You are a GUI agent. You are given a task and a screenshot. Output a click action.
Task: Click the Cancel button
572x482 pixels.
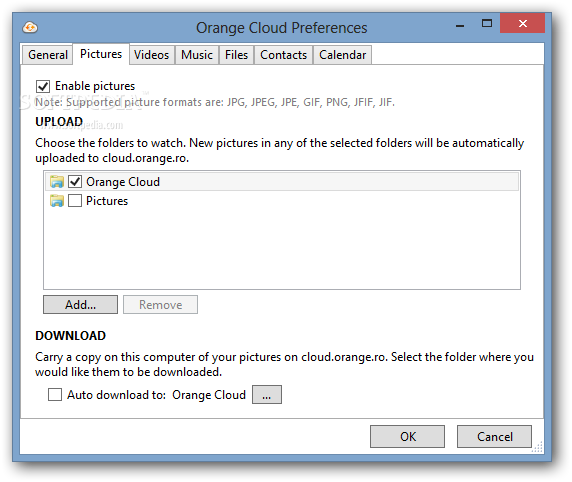coord(494,436)
